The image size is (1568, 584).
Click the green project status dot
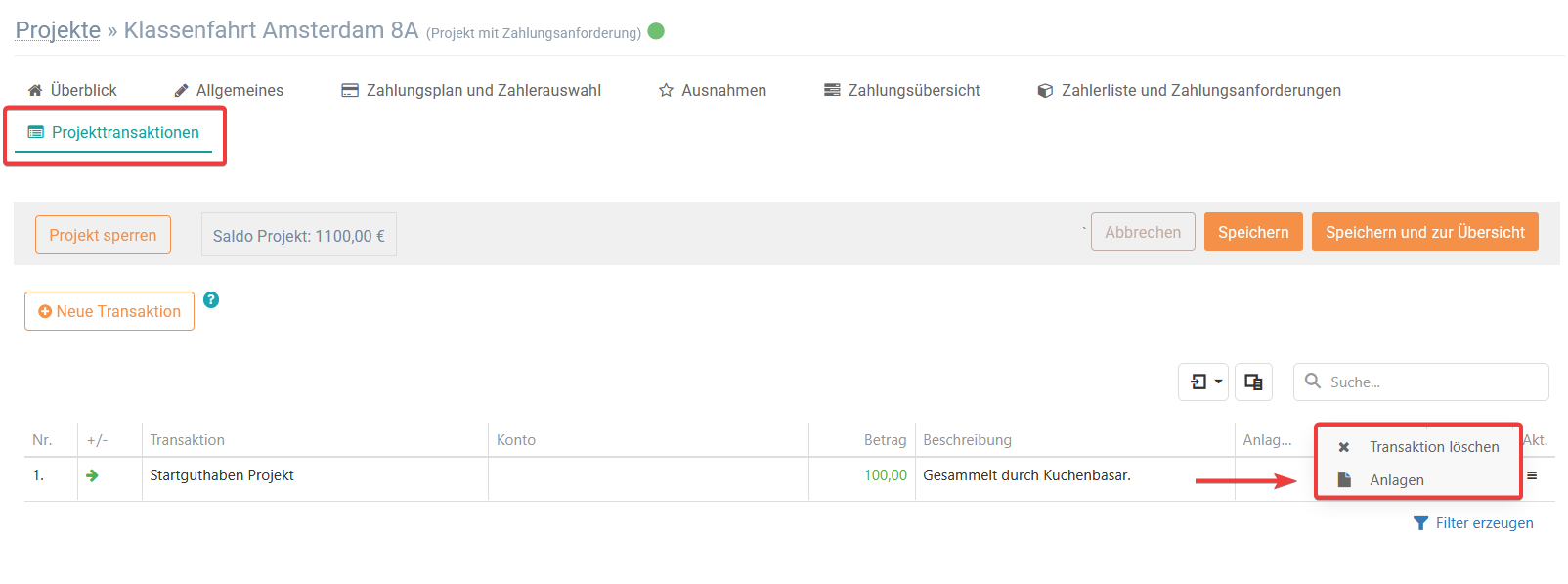coord(656,31)
